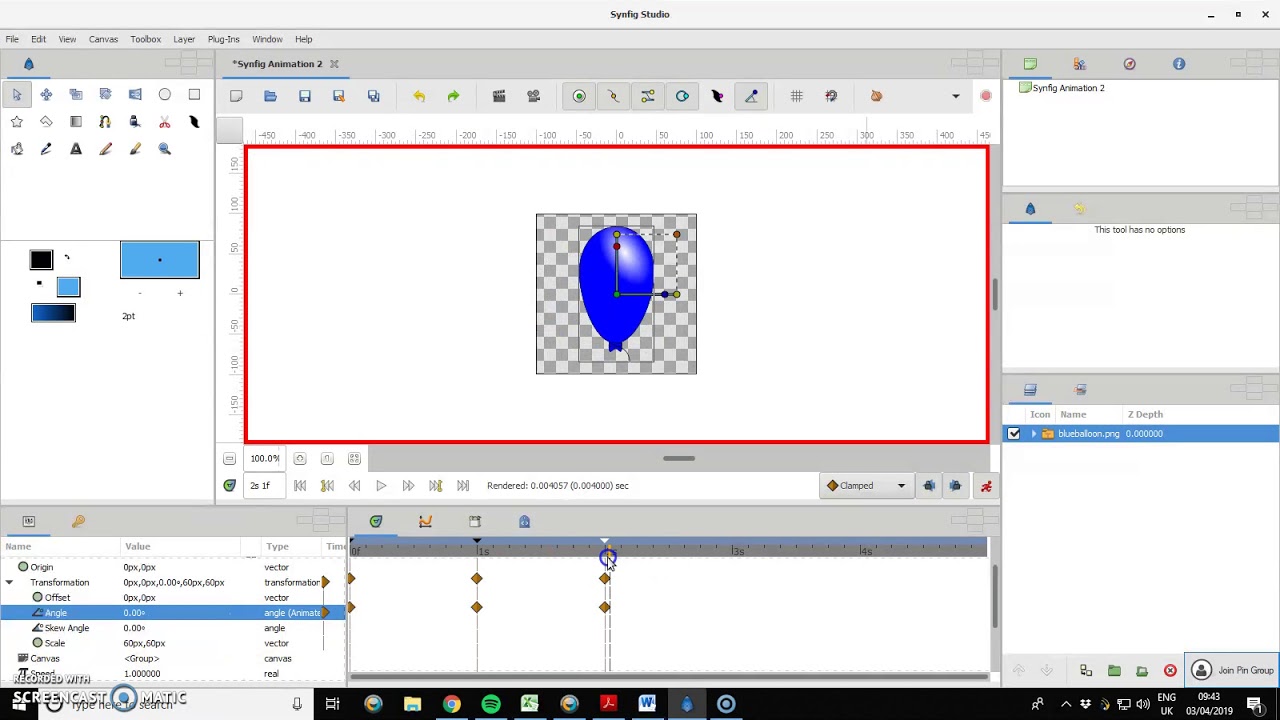Click Join Pin Group button
The height and width of the screenshot is (720, 1280).
[1233, 670]
